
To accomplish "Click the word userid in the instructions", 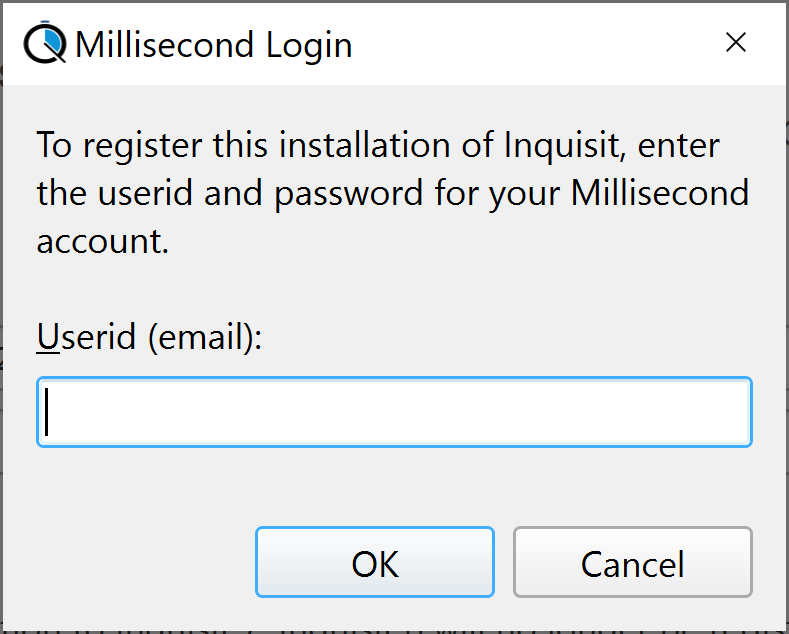I will pos(145,193).
